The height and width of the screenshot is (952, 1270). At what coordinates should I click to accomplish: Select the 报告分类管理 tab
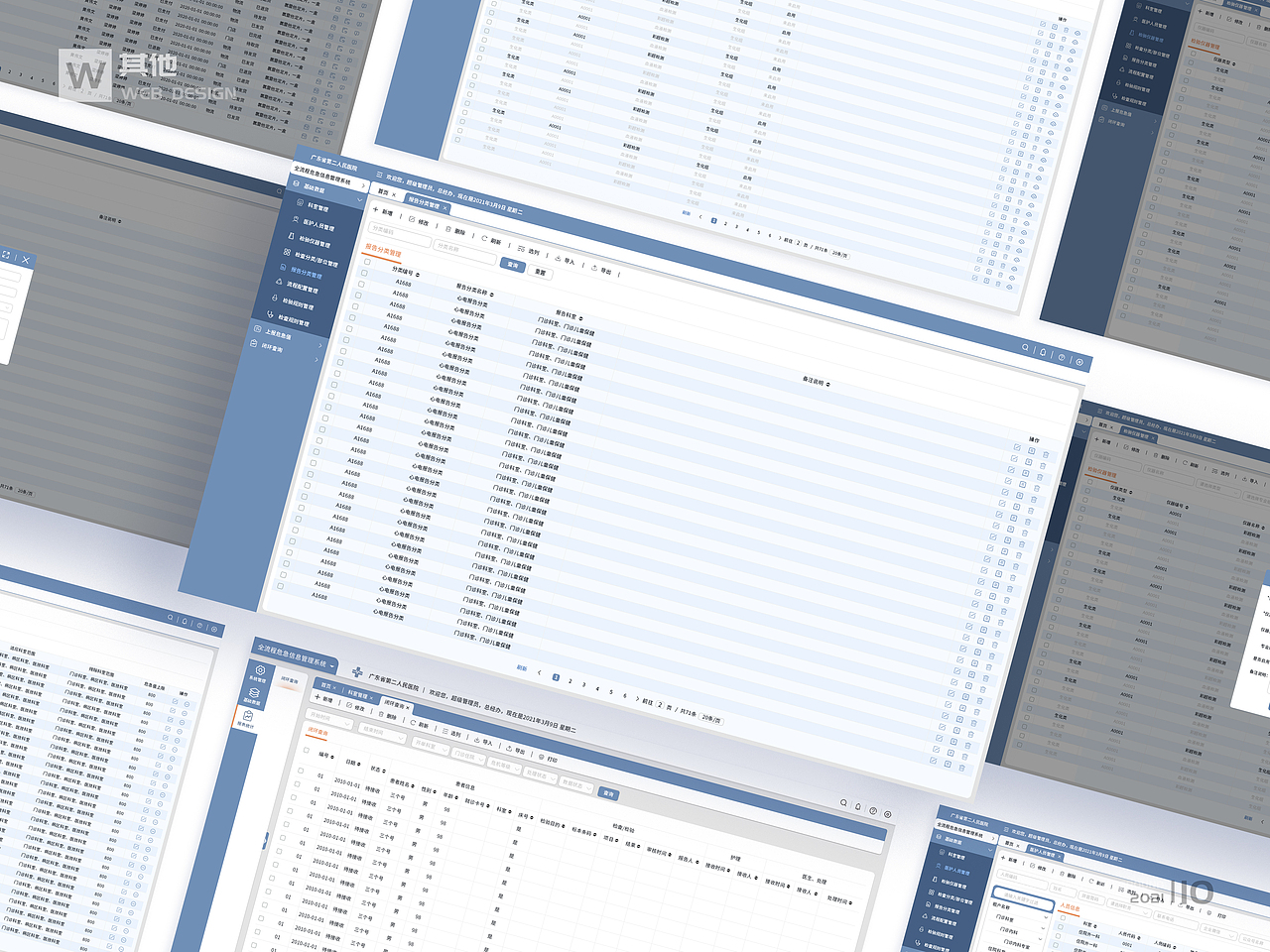[x=426, y=203]
